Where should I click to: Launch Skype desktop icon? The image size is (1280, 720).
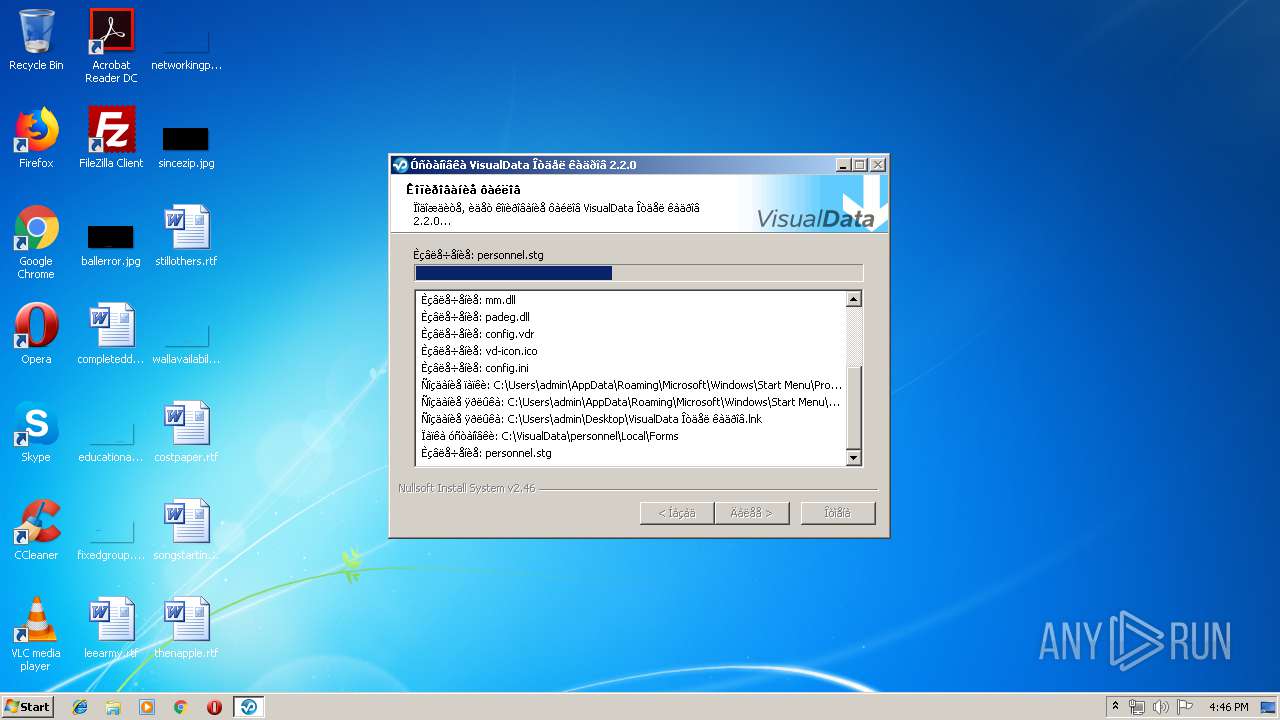36,432
